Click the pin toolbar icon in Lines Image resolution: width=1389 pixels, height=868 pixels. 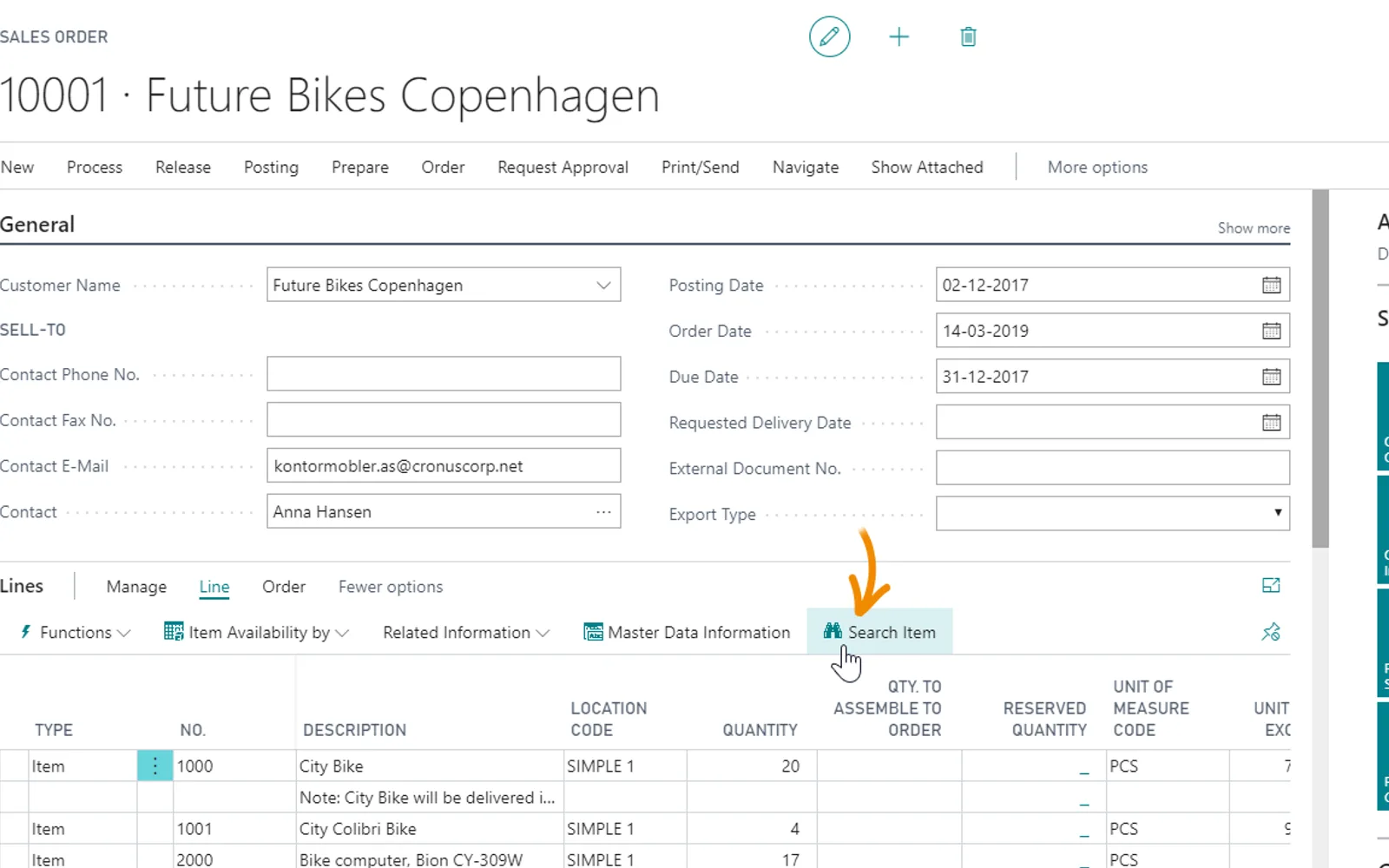(x=1271, y=632)
